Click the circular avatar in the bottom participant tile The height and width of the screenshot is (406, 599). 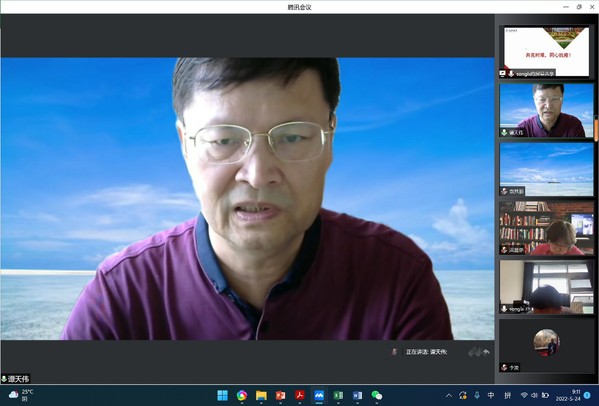click(546, 343)
